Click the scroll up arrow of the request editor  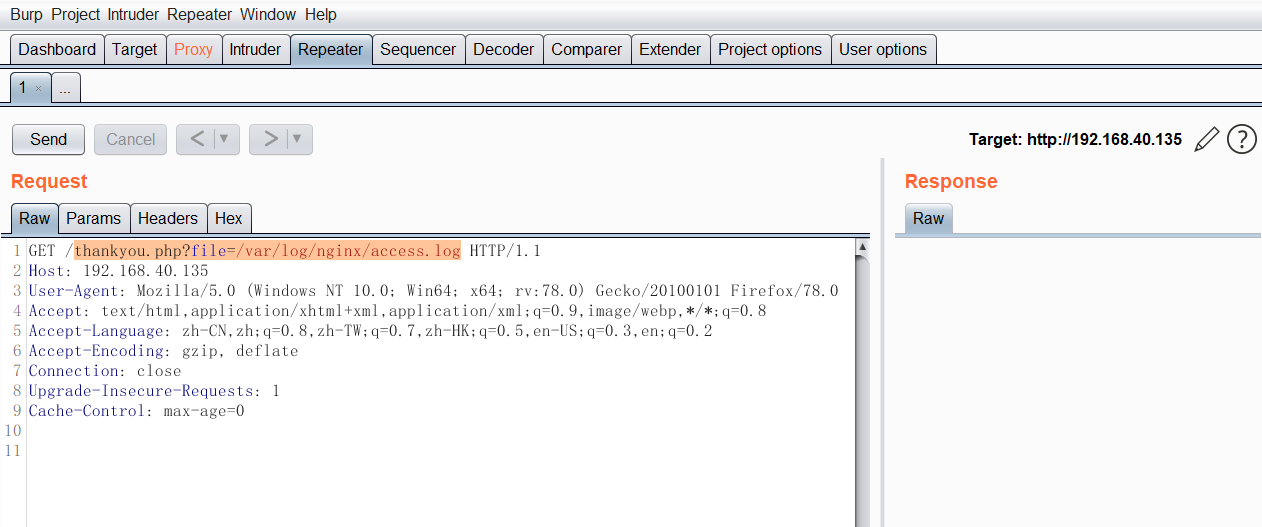pos(862,246)
